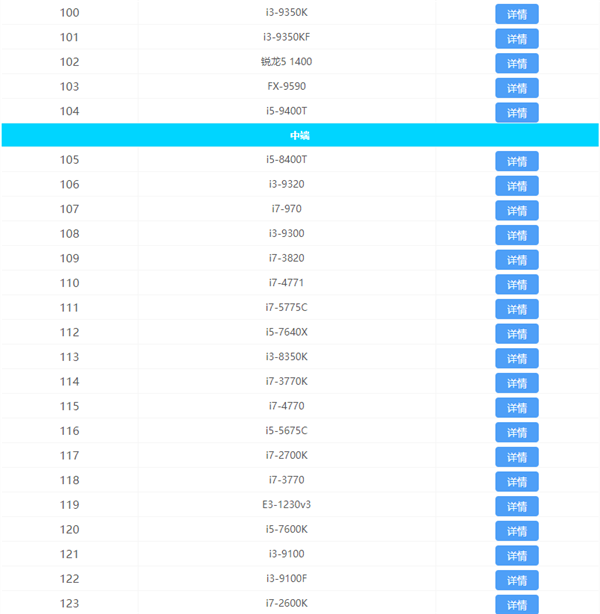Image resolution: width=600 pixels, height=614 pixels.
Task: Open 详情 for i3-9350KF row
Action: pos(516,39)
